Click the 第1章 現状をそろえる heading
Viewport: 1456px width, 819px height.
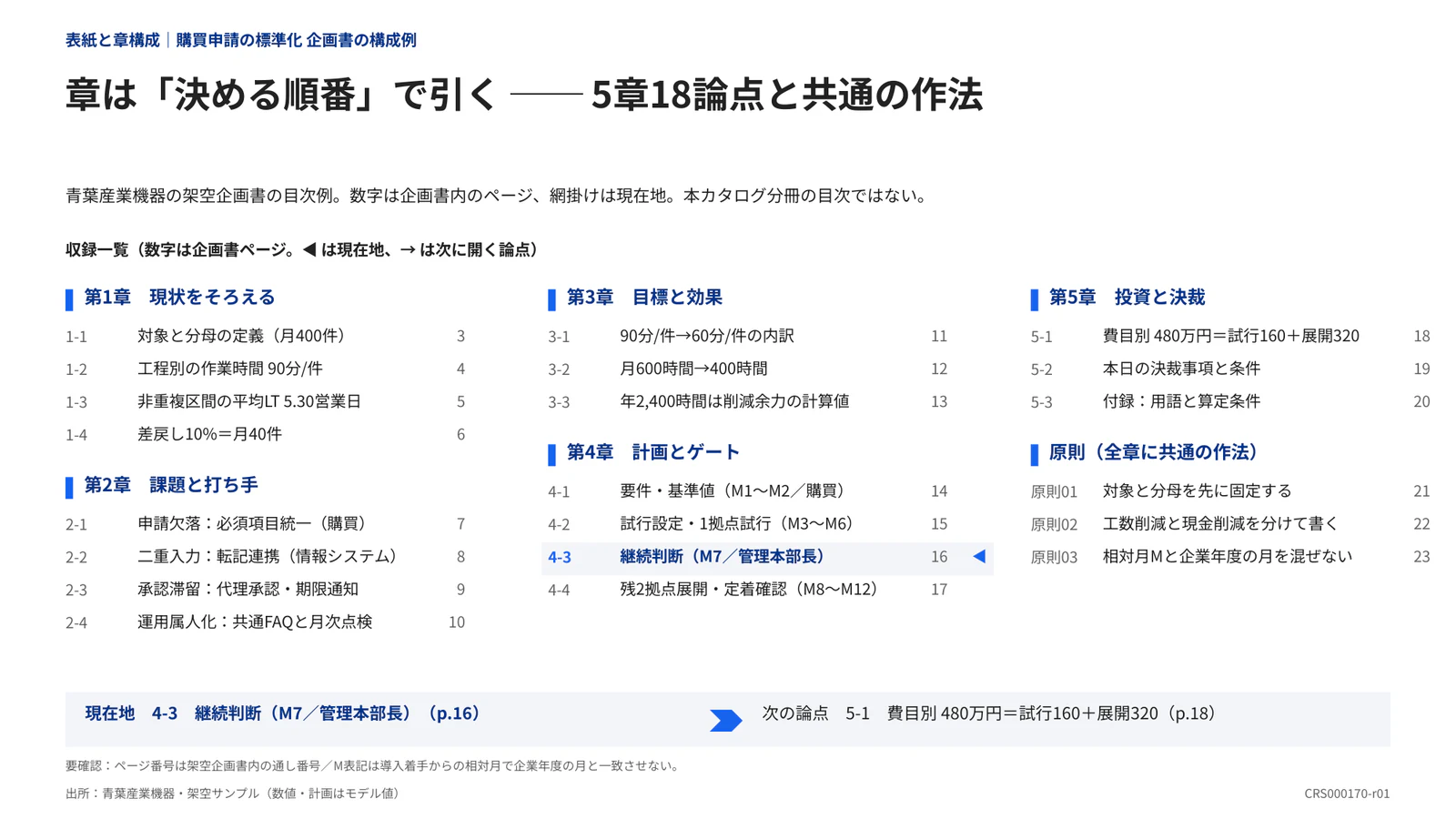pos(179,297)
